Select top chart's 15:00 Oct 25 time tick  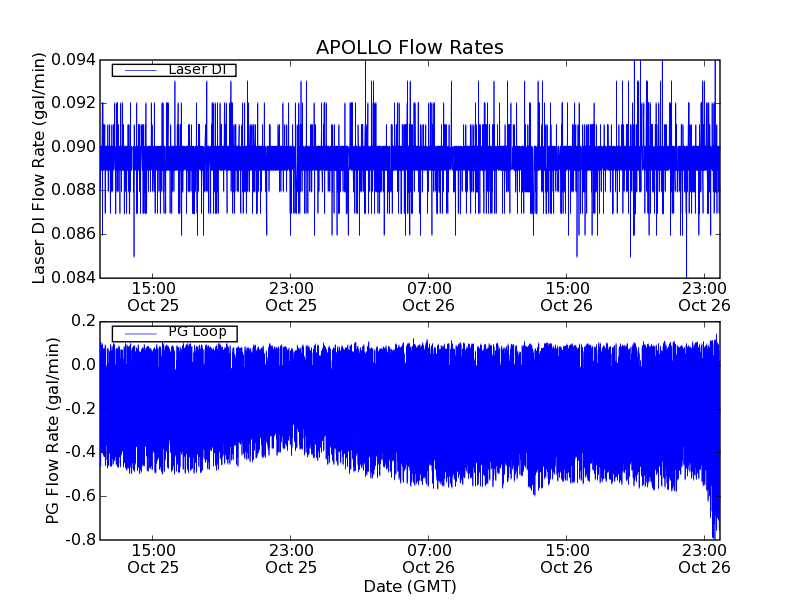pos(152,296)
